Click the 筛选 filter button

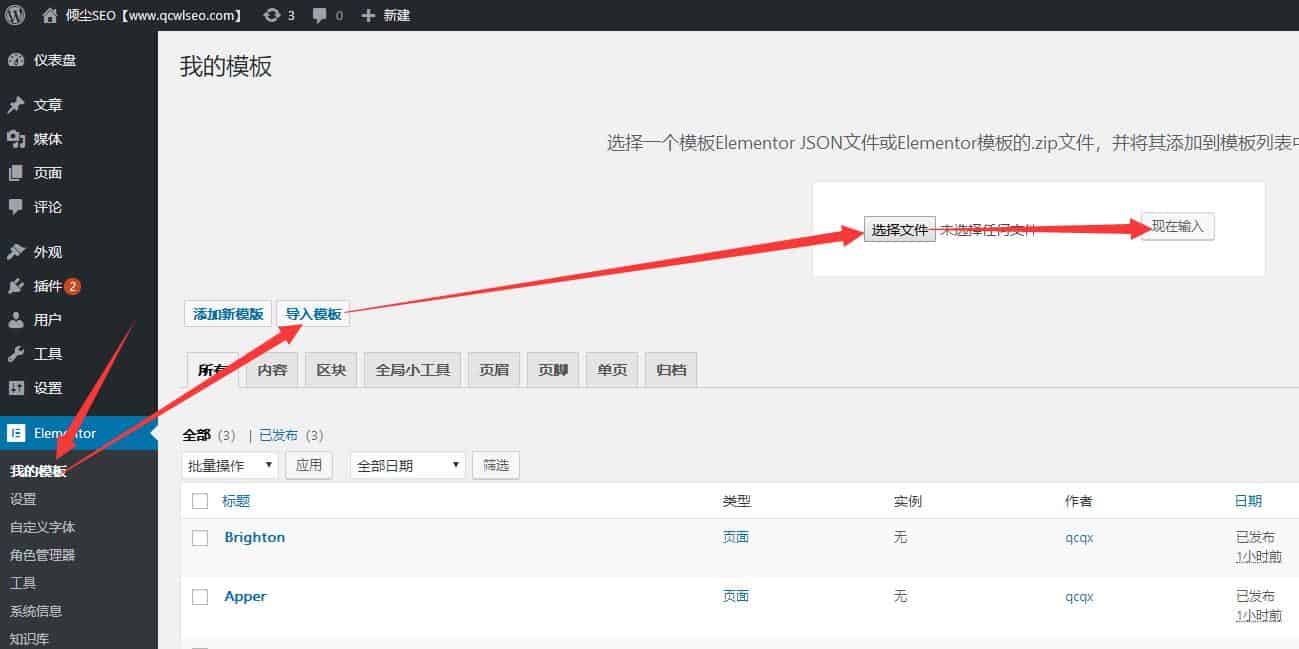point(496,465)
